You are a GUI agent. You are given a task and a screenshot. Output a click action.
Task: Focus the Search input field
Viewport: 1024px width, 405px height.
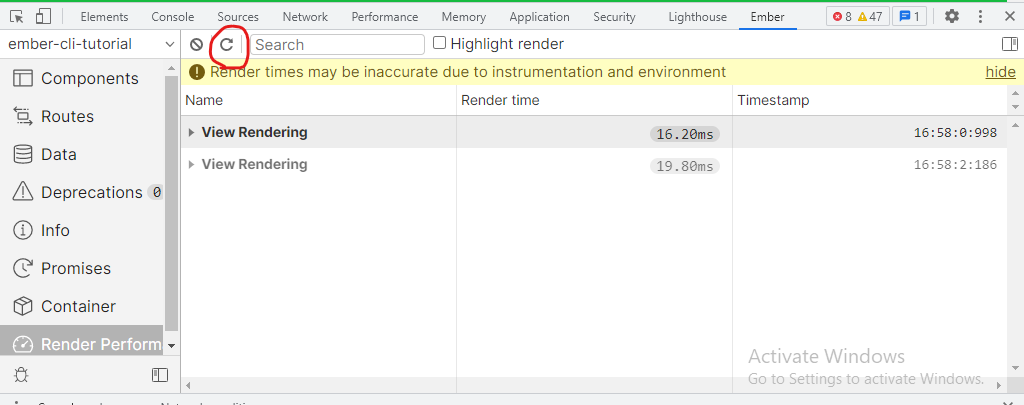pos(338,44)
